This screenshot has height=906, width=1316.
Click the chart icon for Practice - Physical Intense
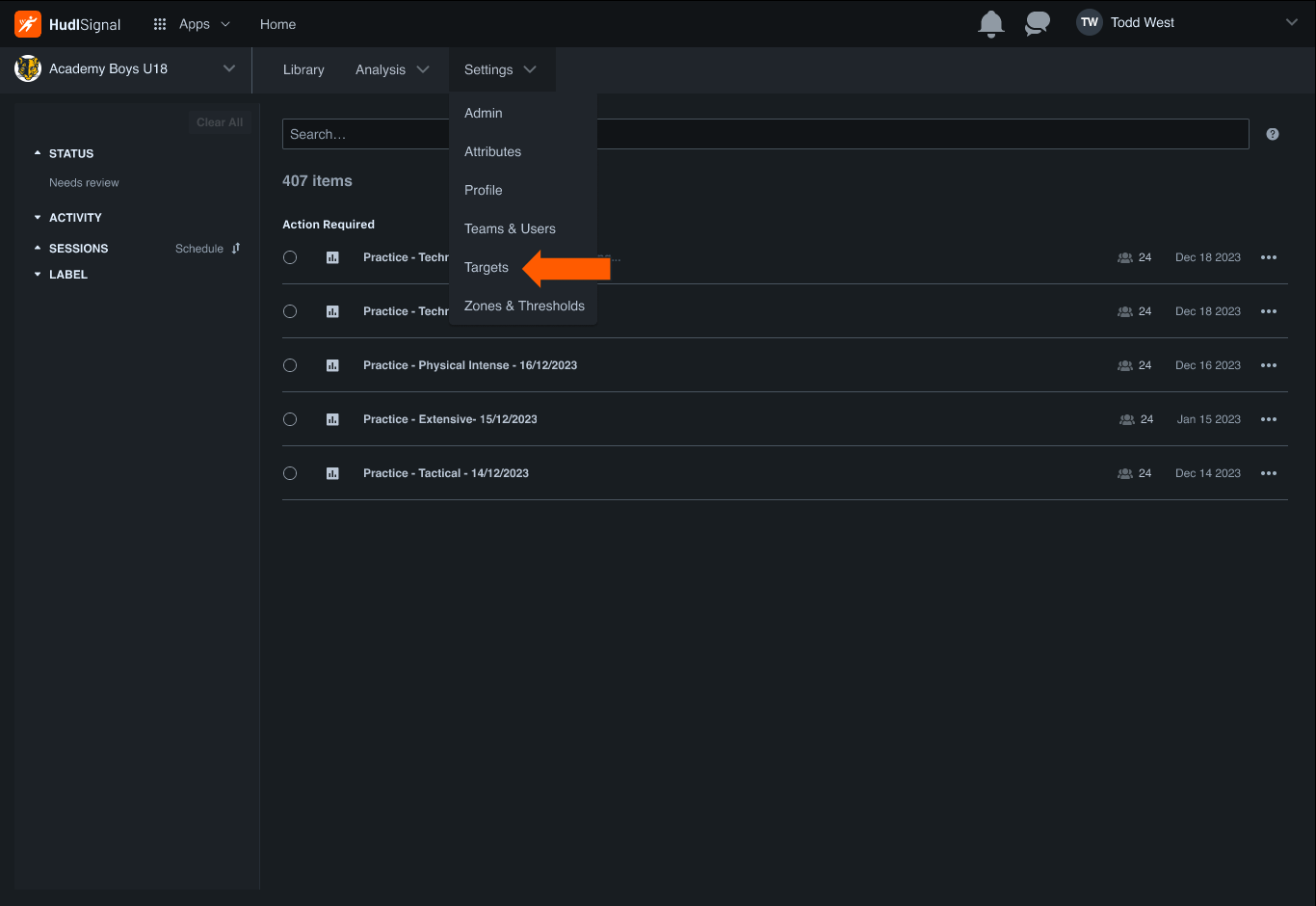[332, 365]
